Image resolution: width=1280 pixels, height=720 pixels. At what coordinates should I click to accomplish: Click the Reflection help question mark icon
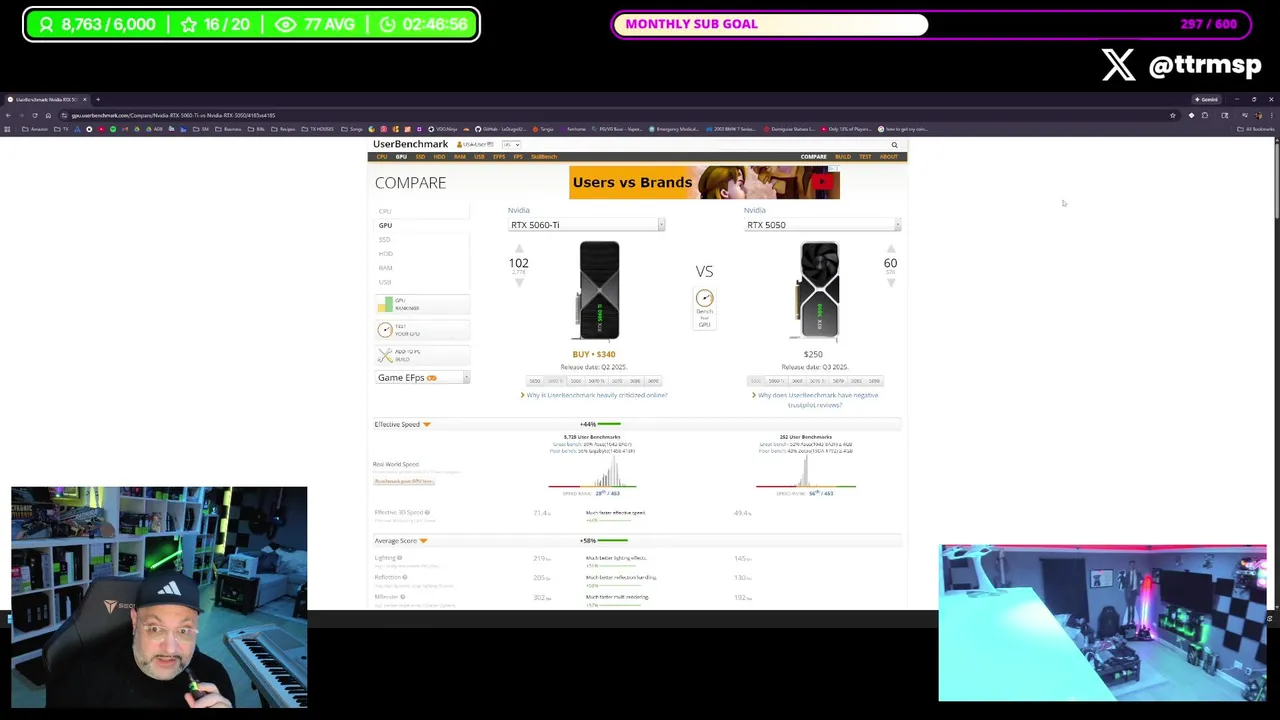click(x=405, y=577)
